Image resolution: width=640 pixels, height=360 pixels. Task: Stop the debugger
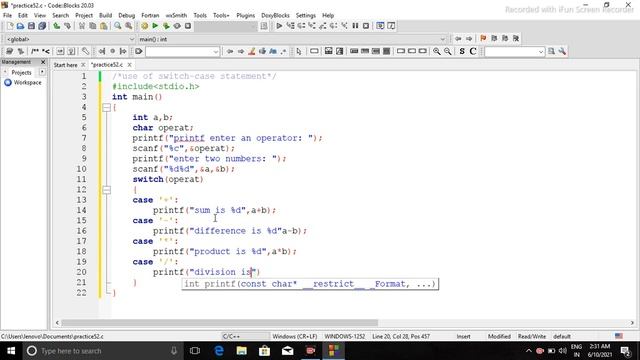click(x=366, y=26)
